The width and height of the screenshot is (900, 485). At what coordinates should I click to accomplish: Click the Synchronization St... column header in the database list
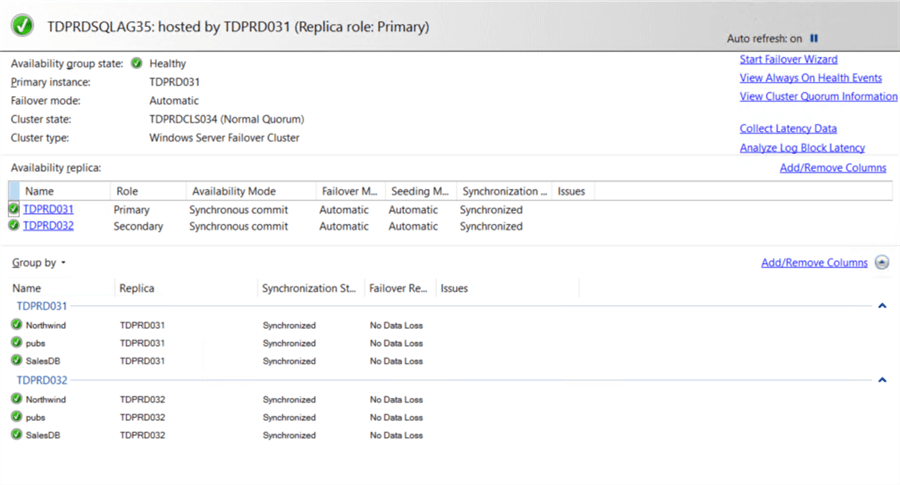[309, 288]
